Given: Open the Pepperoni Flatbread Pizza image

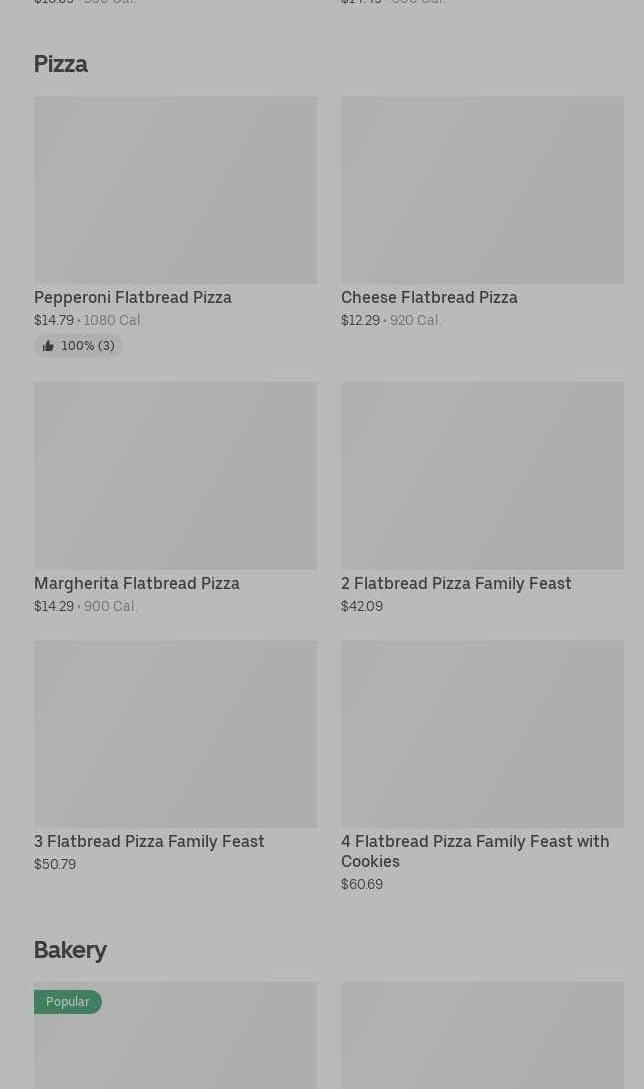Looking at the screenshot, I should tap(175, 190).
